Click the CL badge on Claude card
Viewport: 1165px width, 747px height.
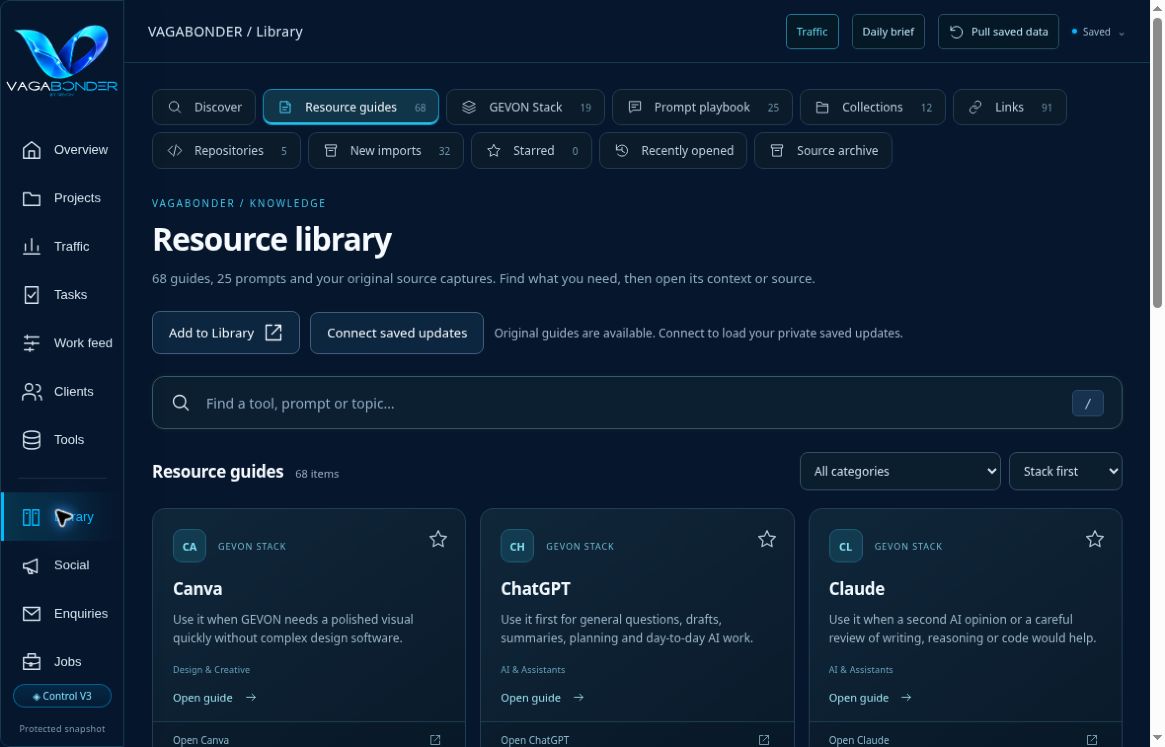coord(846,546)
